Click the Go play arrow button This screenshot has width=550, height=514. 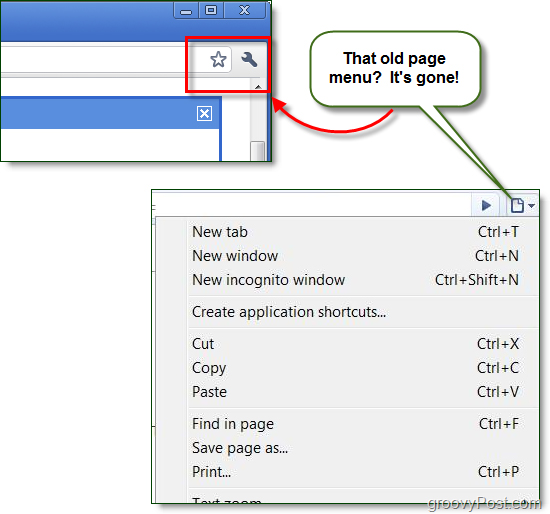click(486, 205)
